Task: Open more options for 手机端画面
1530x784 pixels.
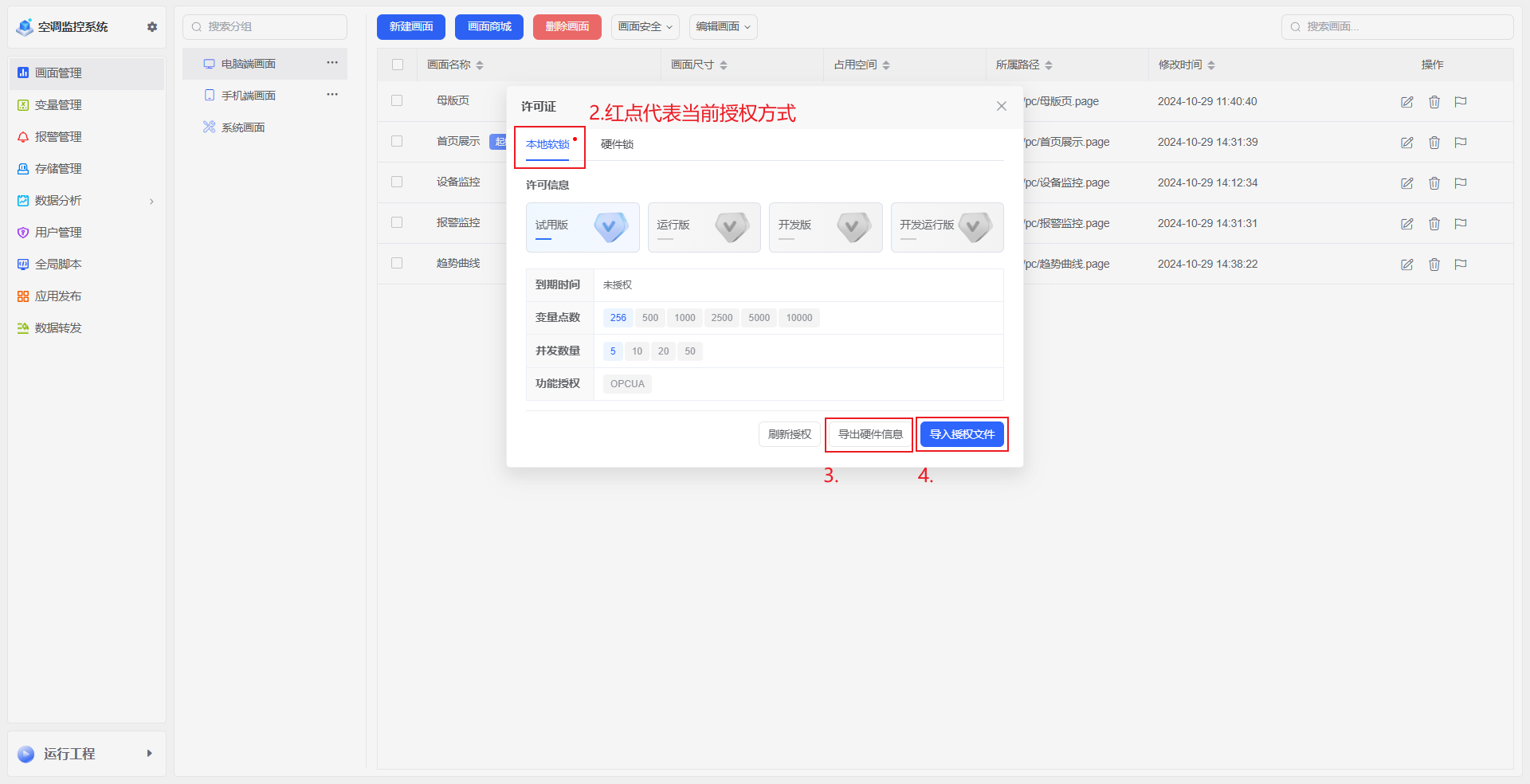Action: click(332, 95)
